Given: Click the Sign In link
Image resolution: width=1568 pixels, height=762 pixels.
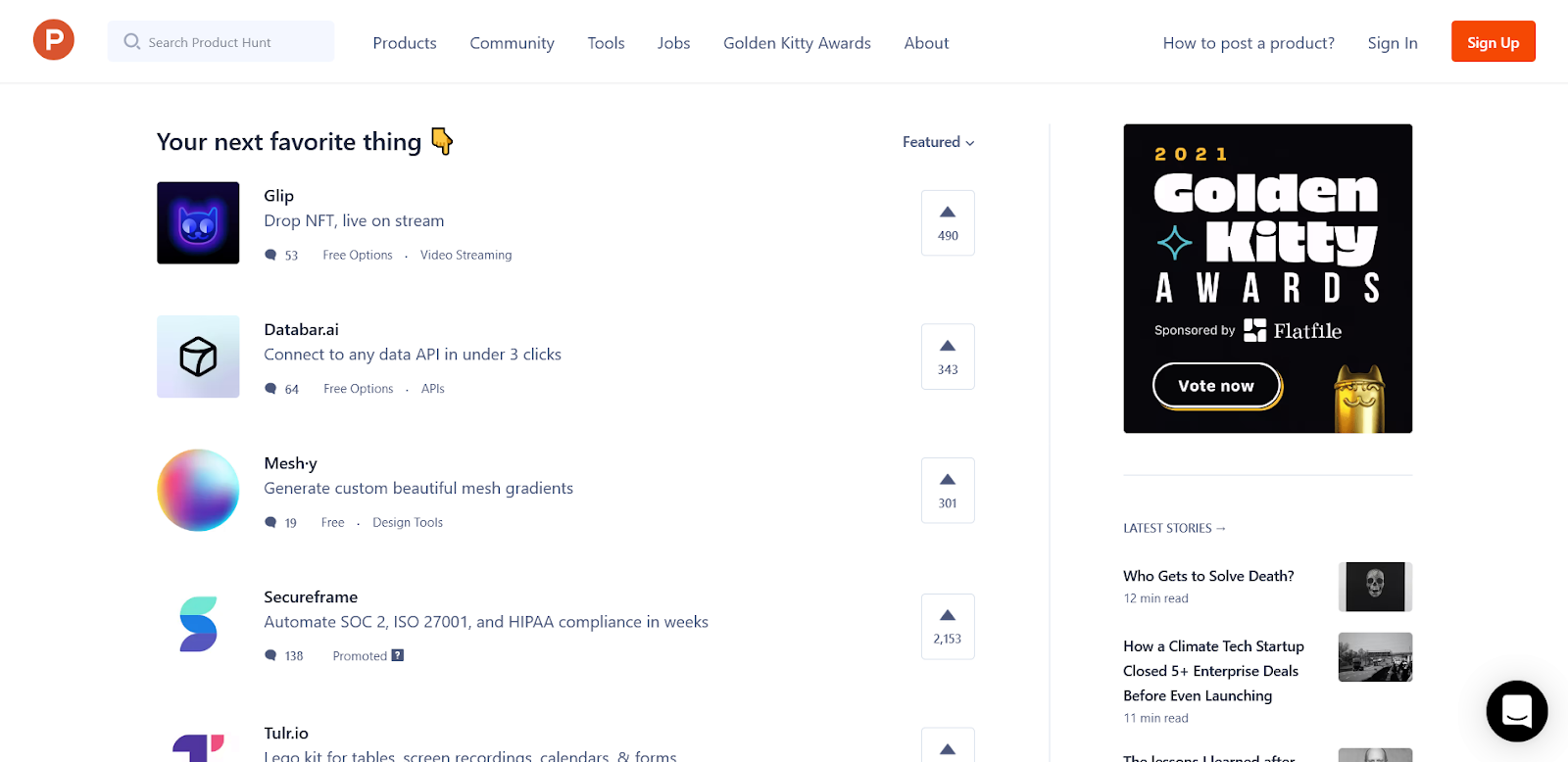Looking at the screenshot, I should click(1393, 43).
